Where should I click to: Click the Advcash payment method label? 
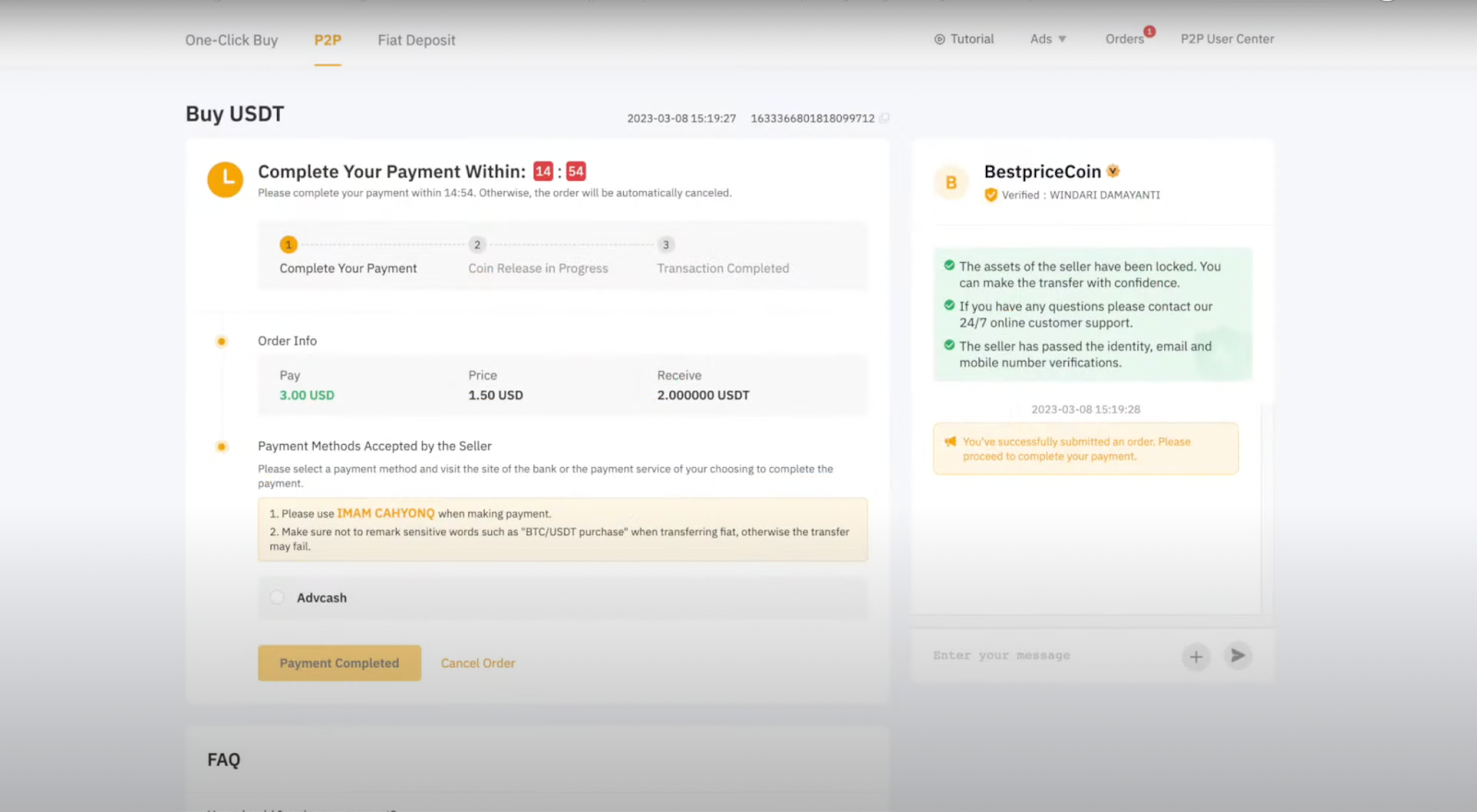[x=322, y=598]
